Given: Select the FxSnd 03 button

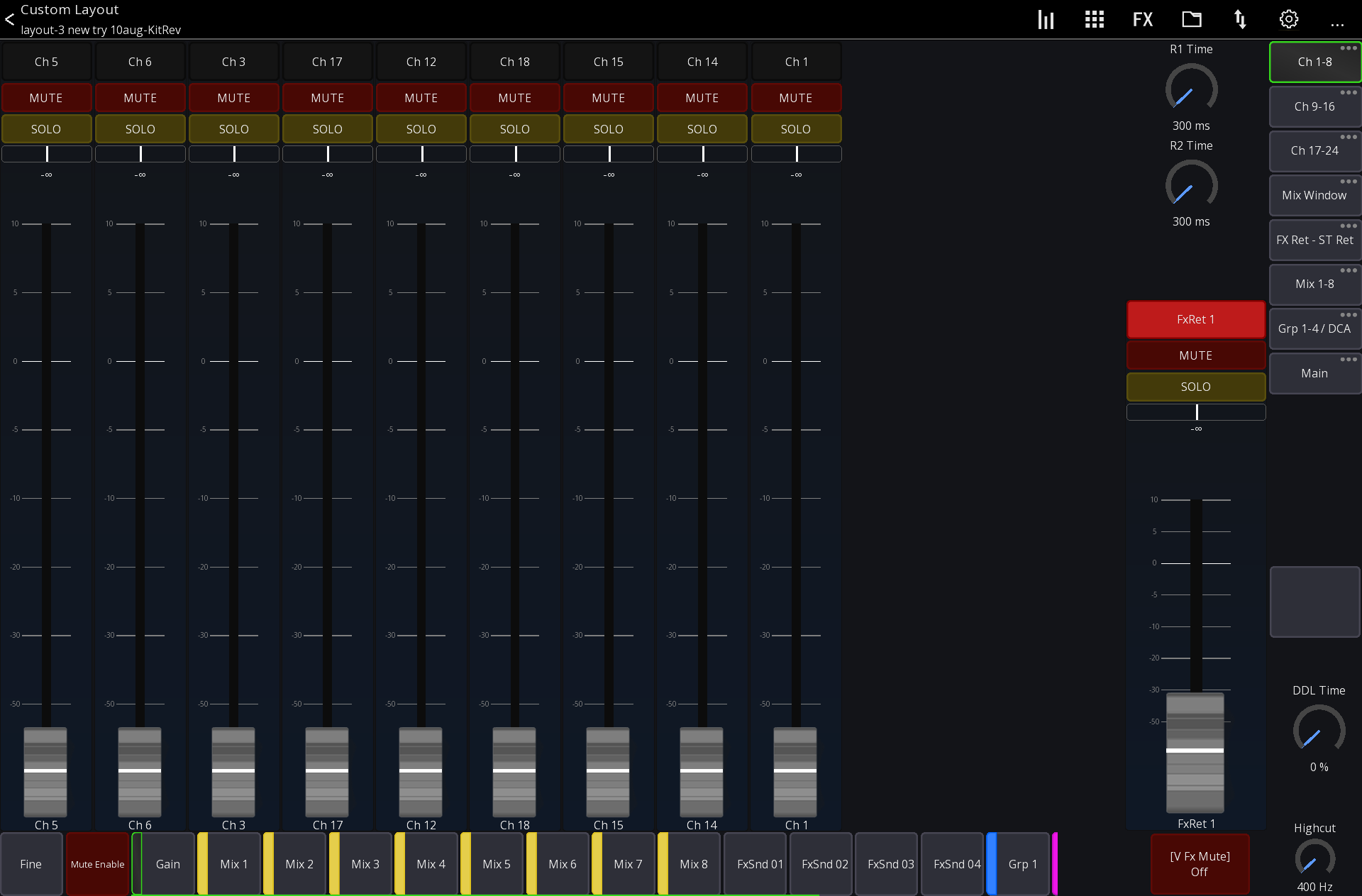Looking at the screenshot, I should [887, 864].
